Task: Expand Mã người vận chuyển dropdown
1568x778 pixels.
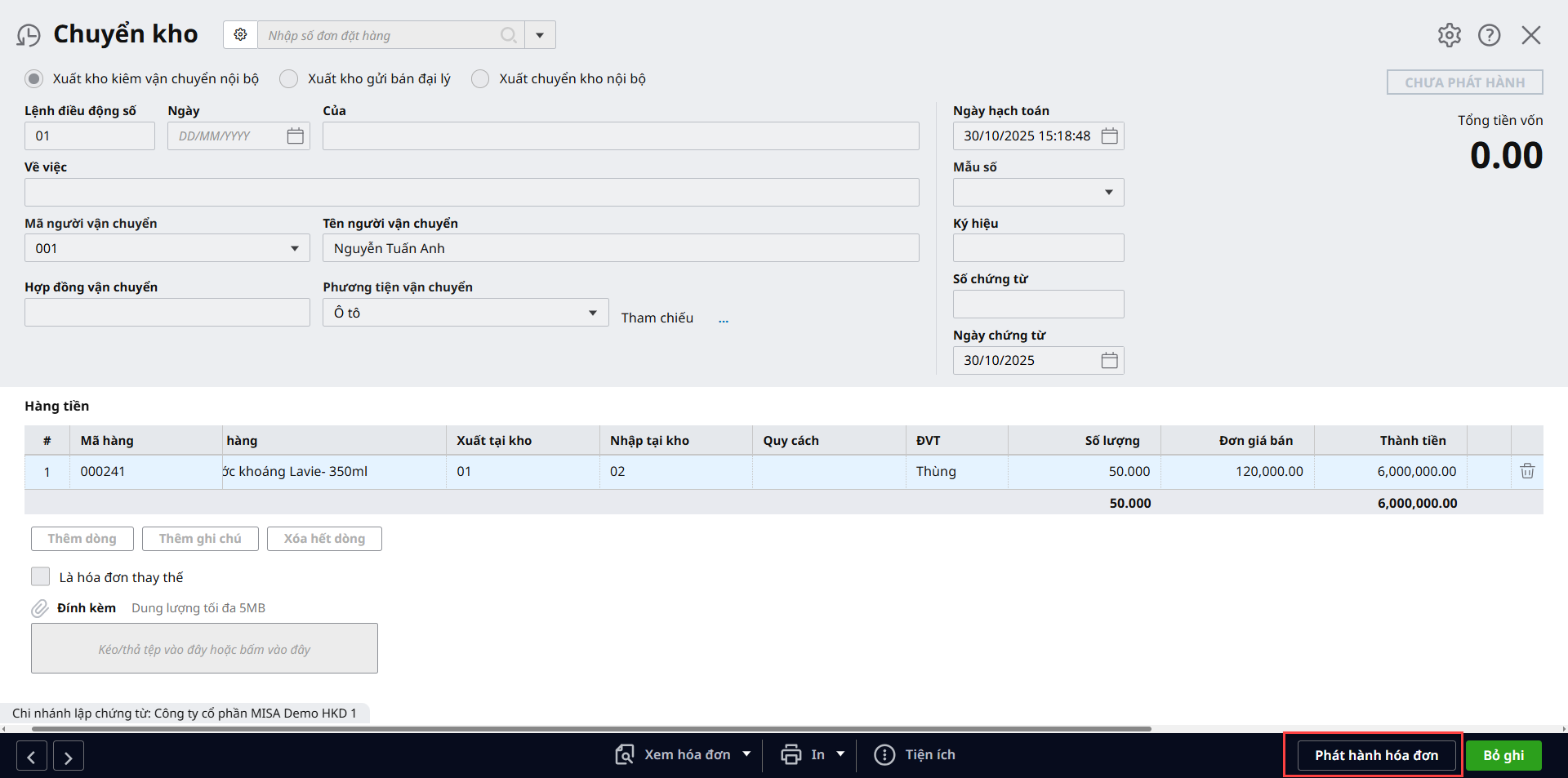Action: click(x=294, y=249)
